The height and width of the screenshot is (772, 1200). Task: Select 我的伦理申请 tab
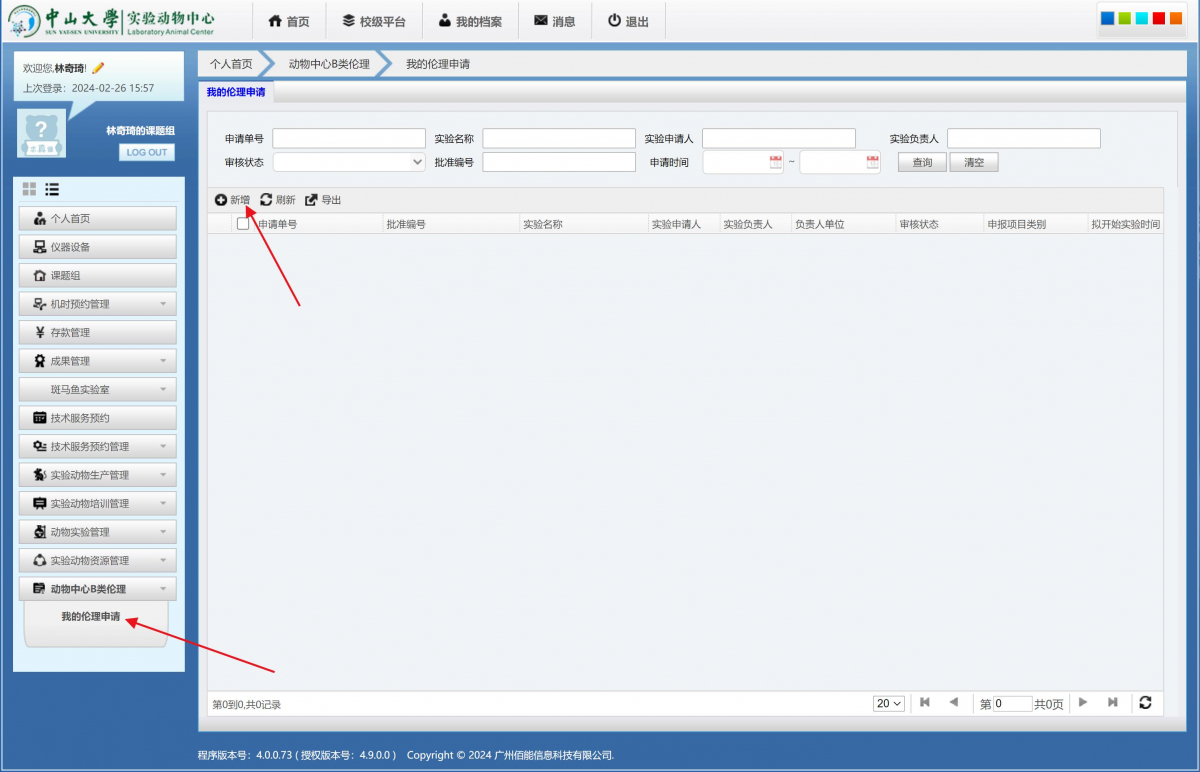pos(236,92)
